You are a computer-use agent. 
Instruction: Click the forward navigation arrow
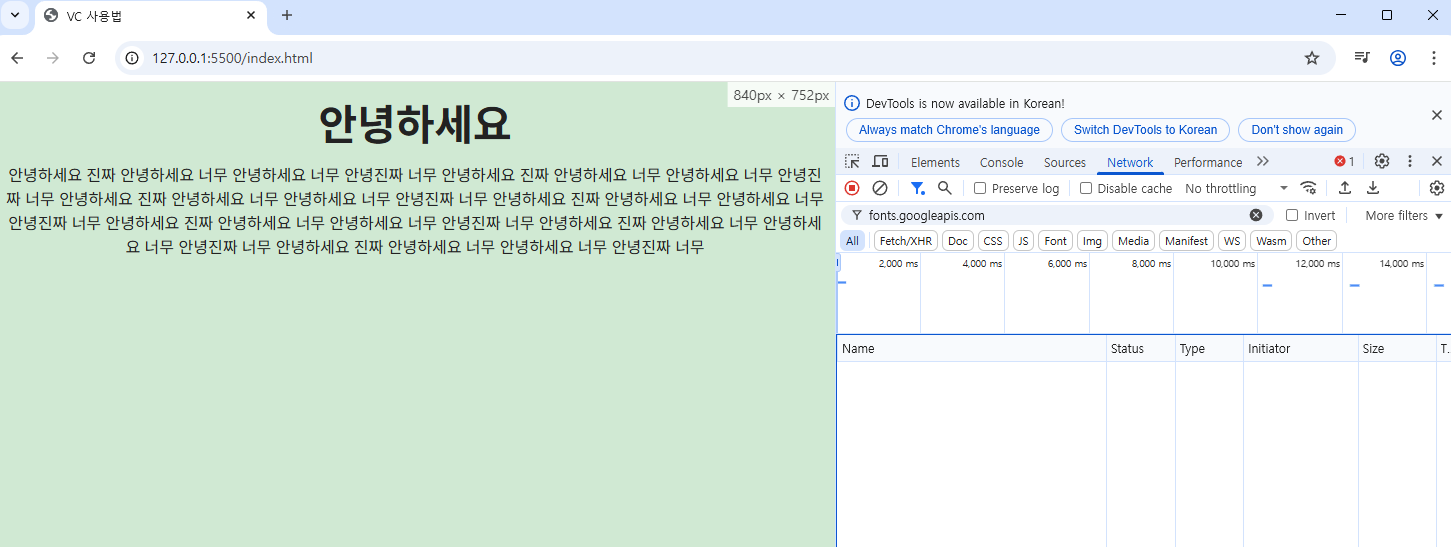tap(53, 58)
